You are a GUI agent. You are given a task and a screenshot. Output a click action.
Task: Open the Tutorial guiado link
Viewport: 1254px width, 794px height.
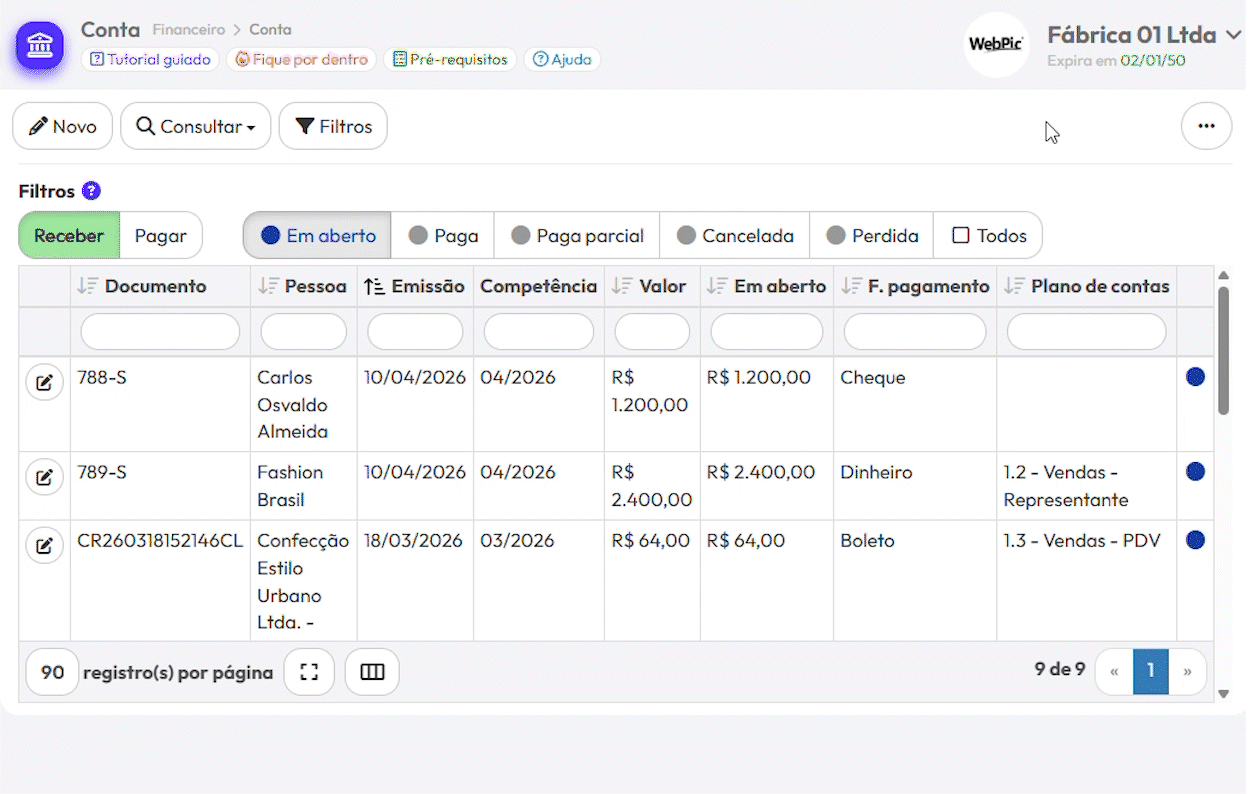click(150, 59)
